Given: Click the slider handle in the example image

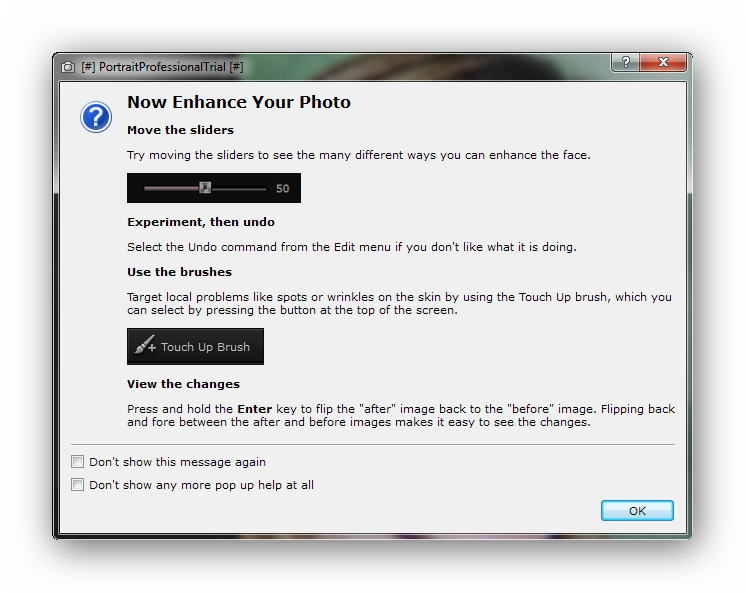Looking at the screenshot, I should [x=205, y=188].
